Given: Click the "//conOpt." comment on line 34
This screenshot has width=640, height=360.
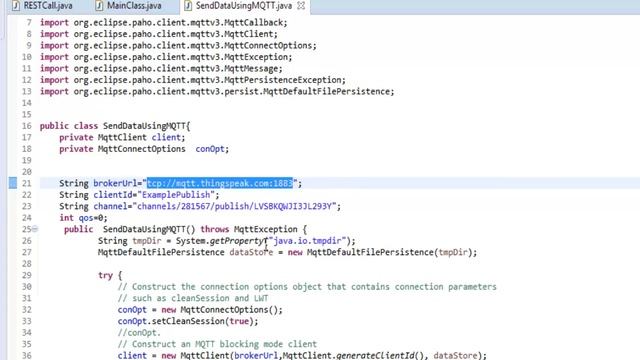Looking at the screenshot, I should (139, 333).
